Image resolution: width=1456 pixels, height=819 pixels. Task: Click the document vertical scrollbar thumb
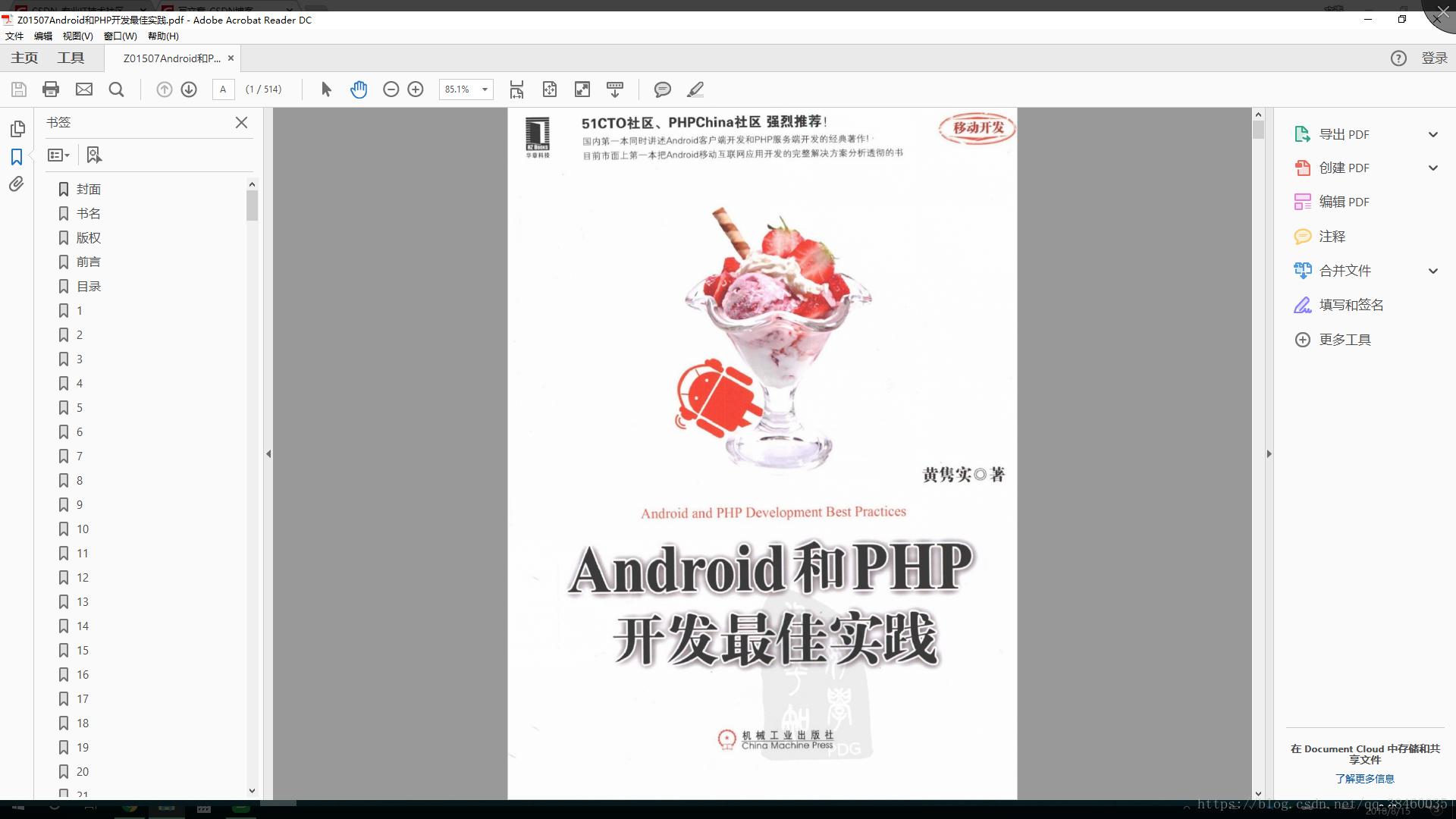[1258, 129]
